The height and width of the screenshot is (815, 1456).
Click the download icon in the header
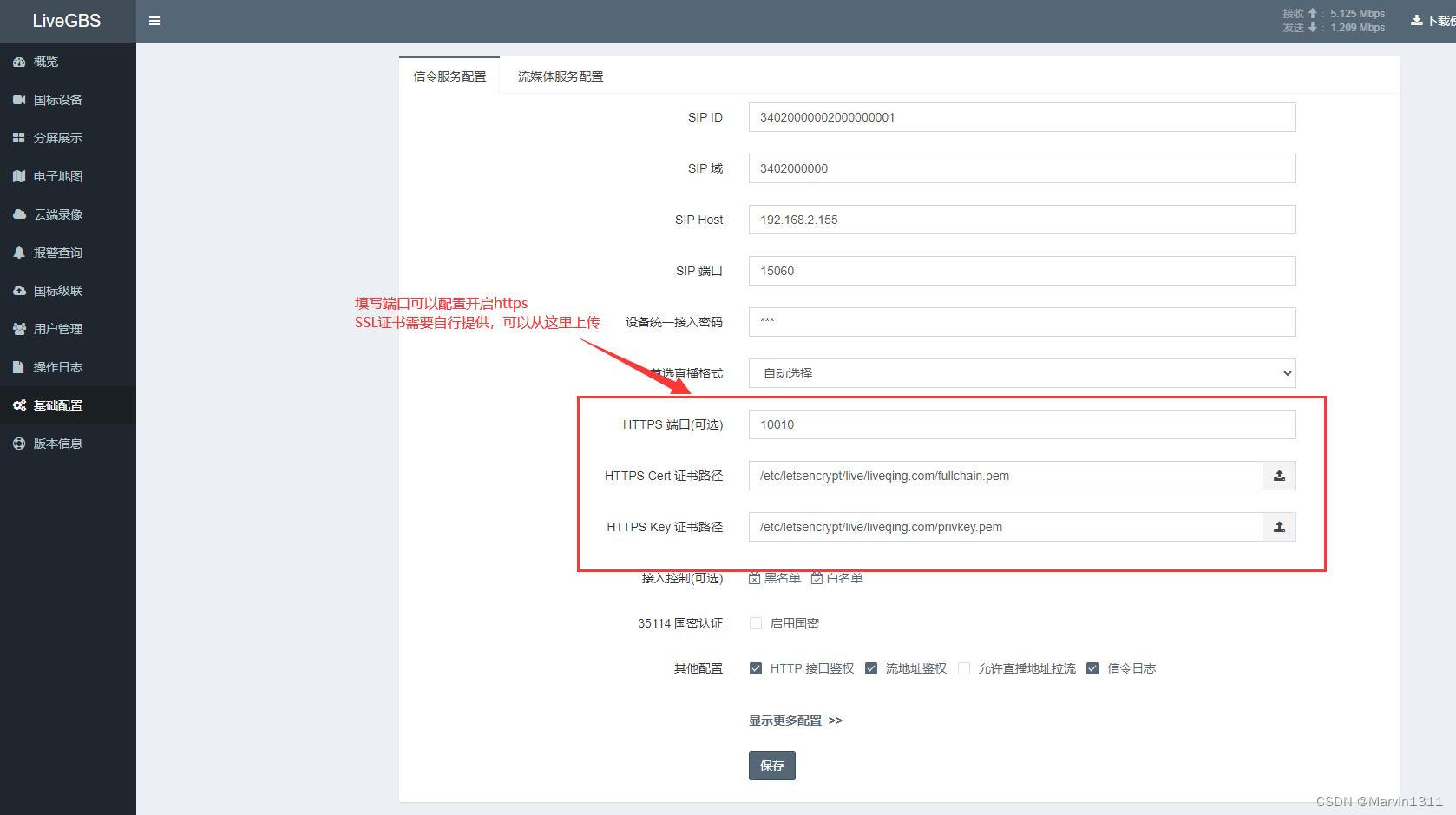coord(1416,21)
